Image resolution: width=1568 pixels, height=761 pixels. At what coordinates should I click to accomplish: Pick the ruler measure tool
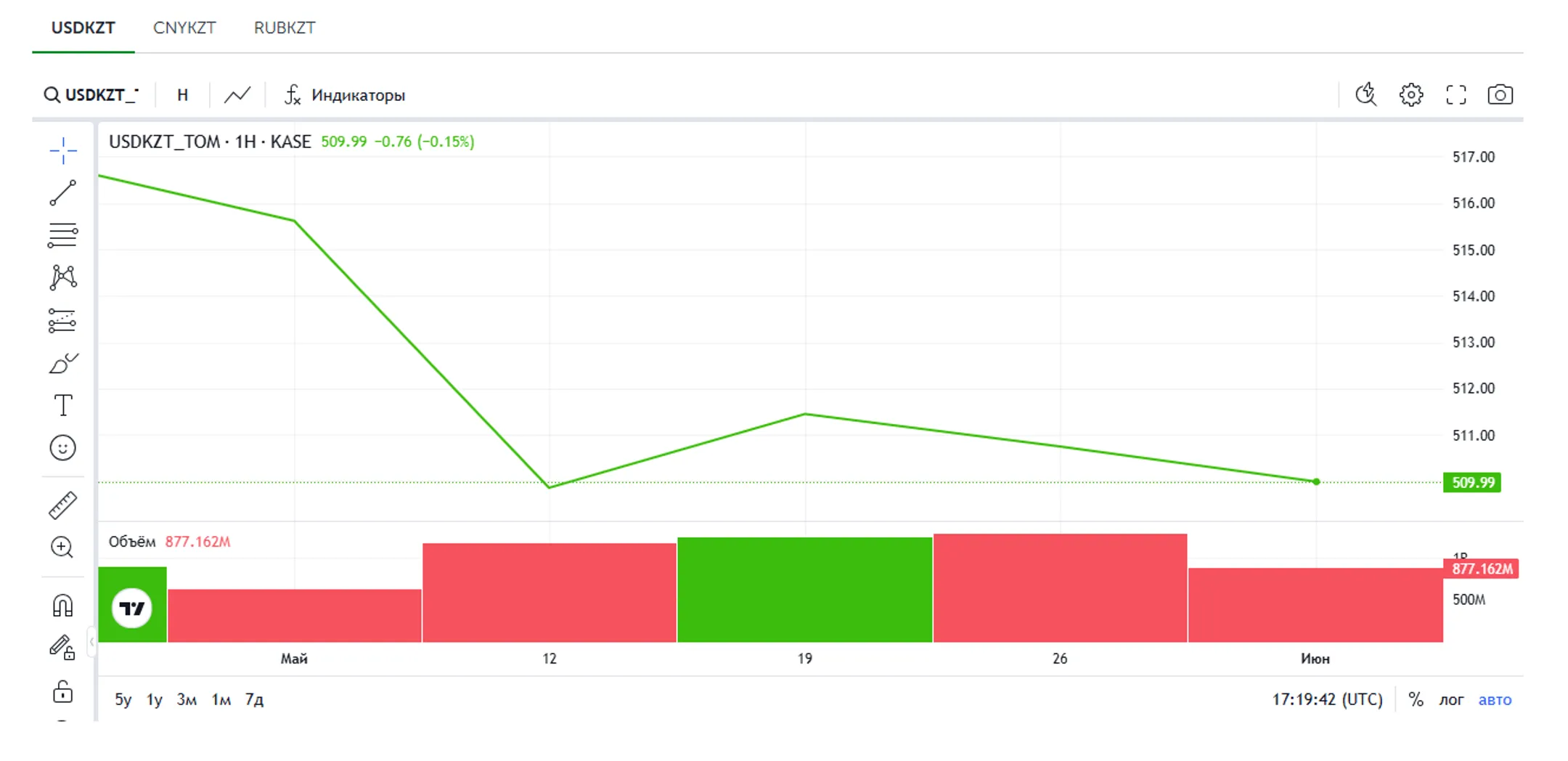click(x=63, y=505)
